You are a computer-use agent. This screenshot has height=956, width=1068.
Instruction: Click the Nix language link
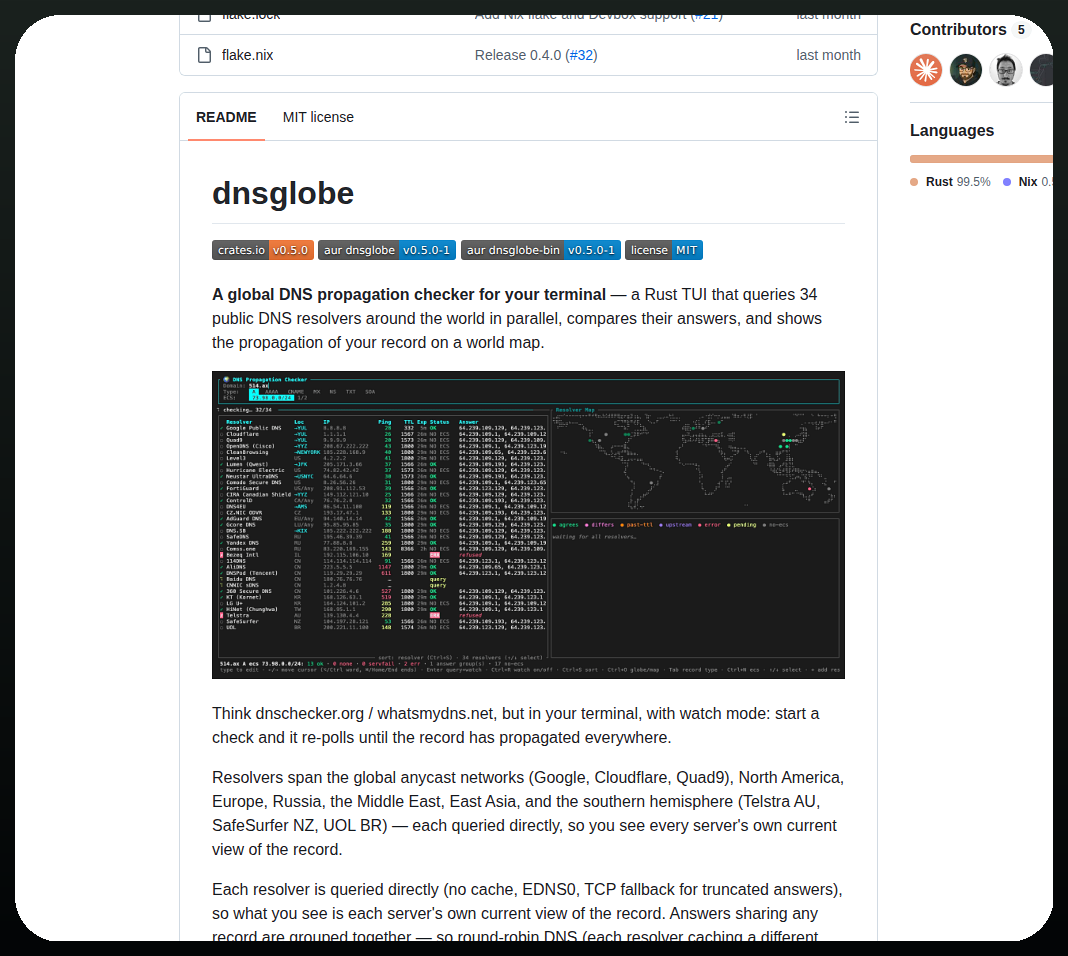(x=1035, y=182)
